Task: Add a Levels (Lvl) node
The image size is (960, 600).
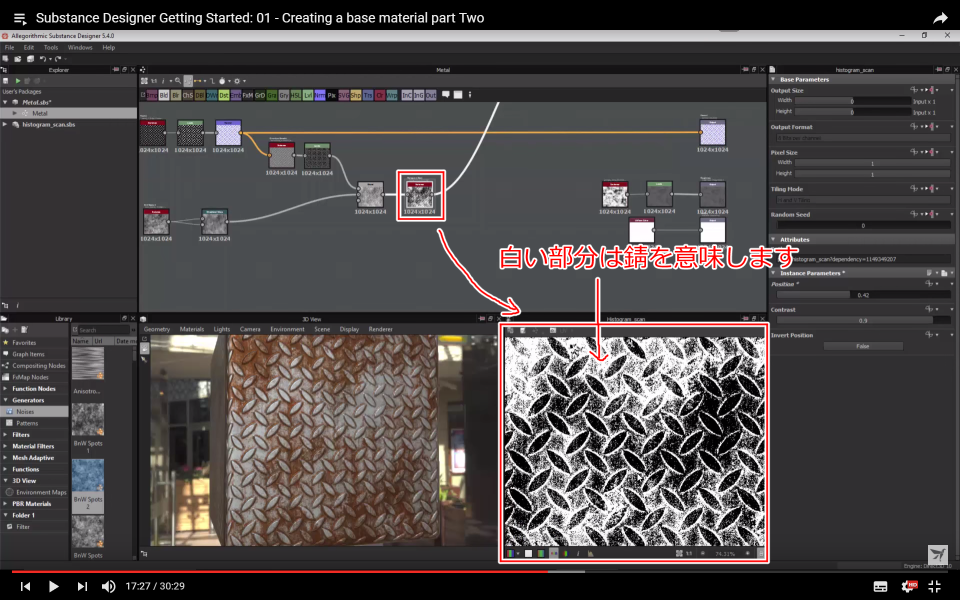Action: (307, 96)
